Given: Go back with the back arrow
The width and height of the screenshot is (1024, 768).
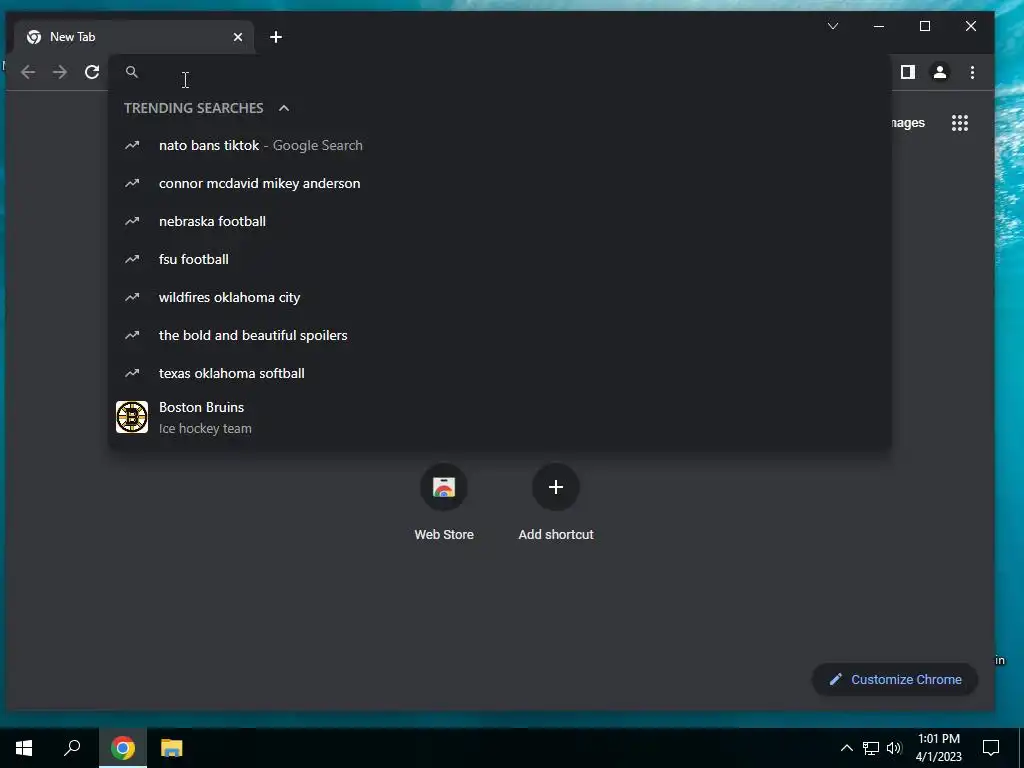Looking at the screenshot, I should [28, 72].
